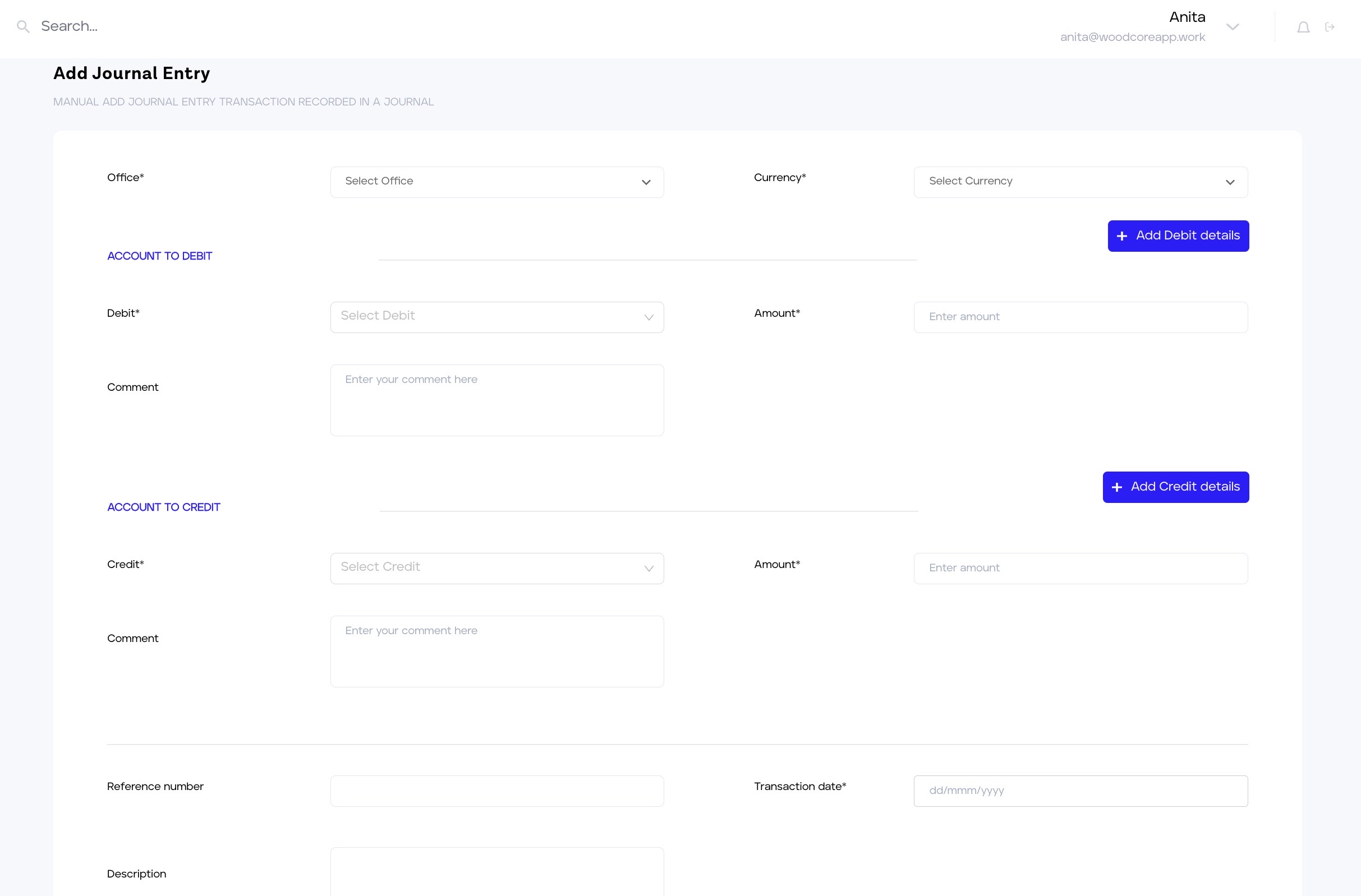
Task: Click the credit Comment text area
Action: [496, 651]
